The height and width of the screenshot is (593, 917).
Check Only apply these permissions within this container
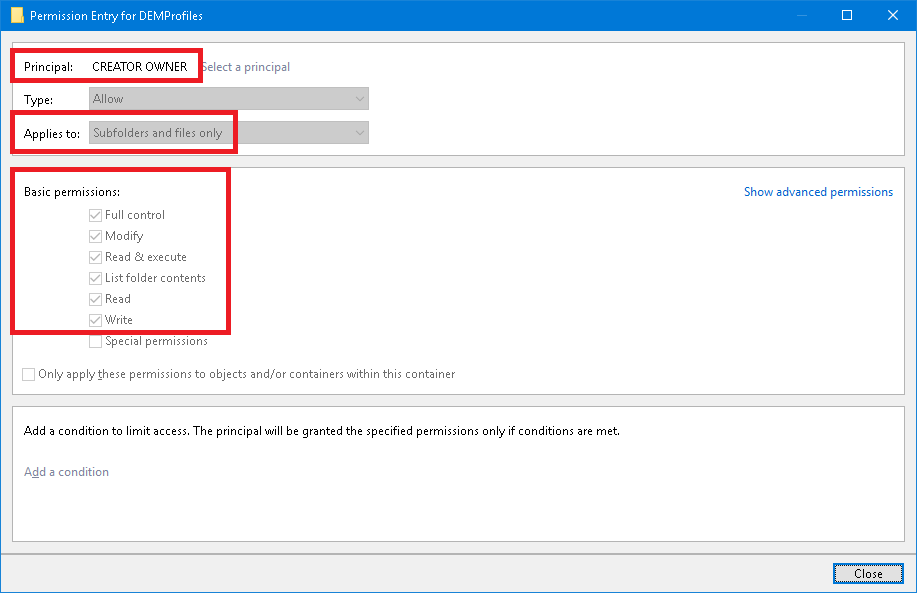pos(29,374)
